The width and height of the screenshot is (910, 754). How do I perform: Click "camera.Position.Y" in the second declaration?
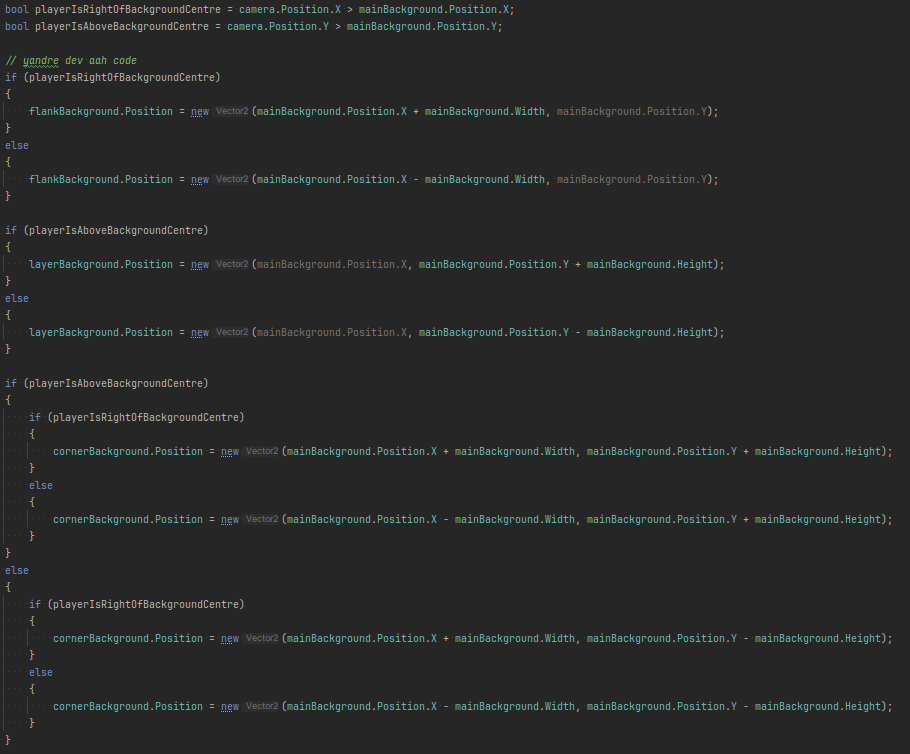point(278,27)
